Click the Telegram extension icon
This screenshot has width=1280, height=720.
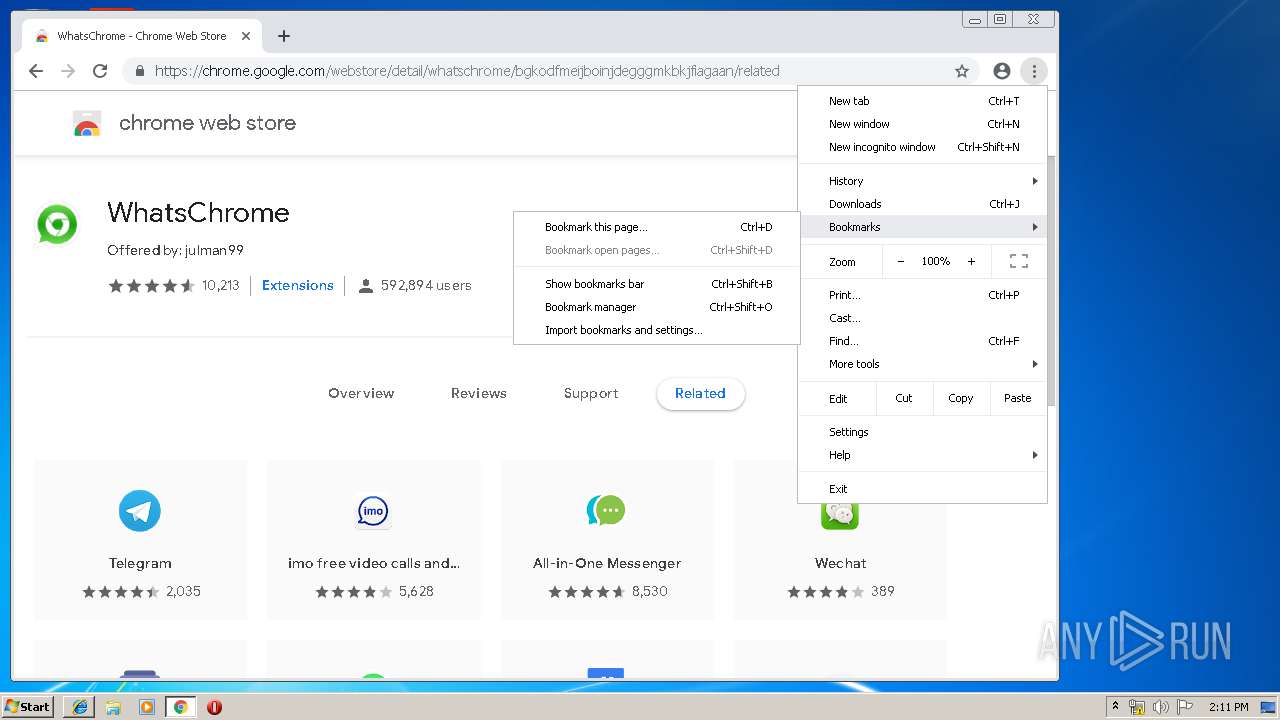(x=140, y=511)
